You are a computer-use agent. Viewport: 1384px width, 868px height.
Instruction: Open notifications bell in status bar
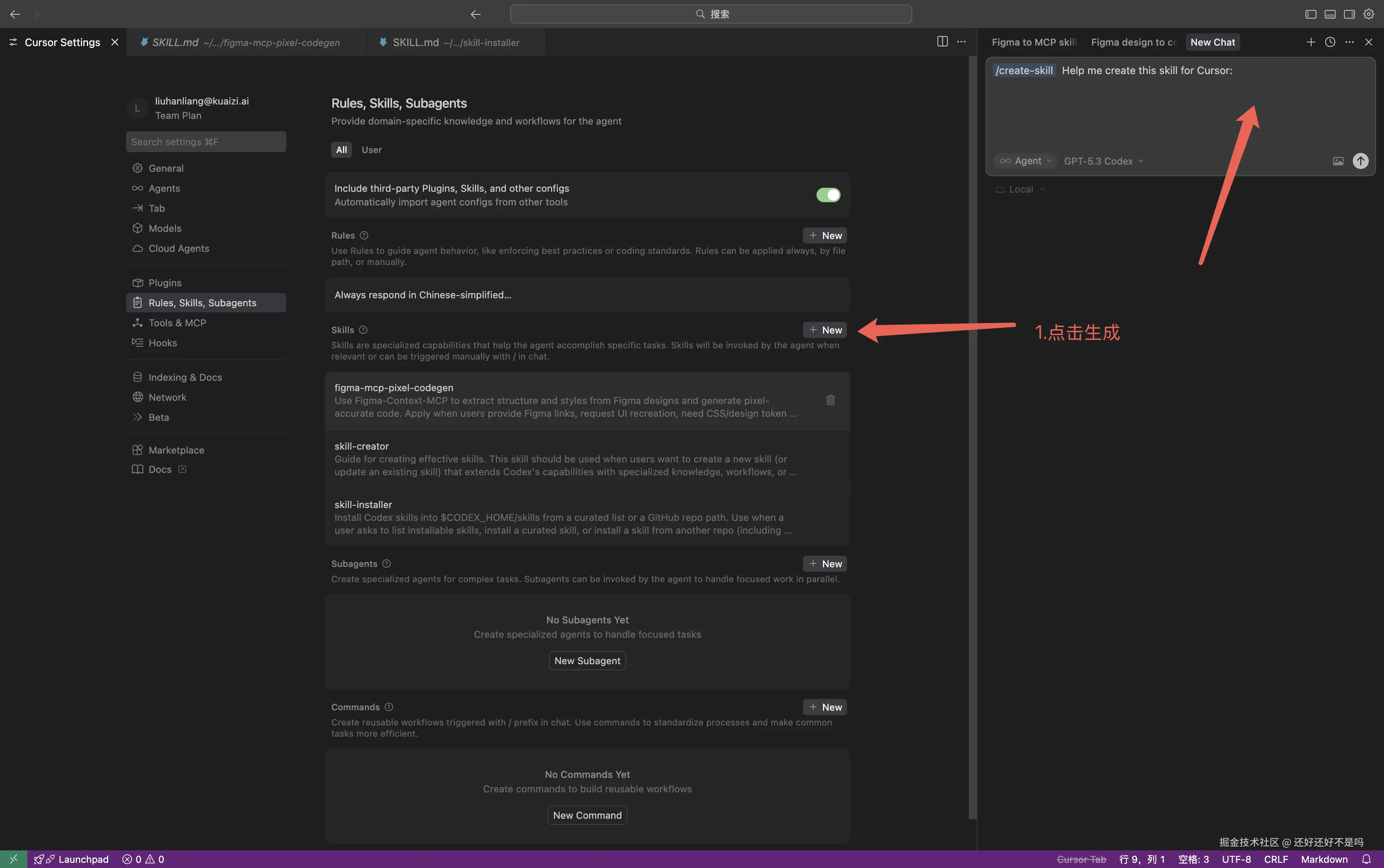(1366, 859)
